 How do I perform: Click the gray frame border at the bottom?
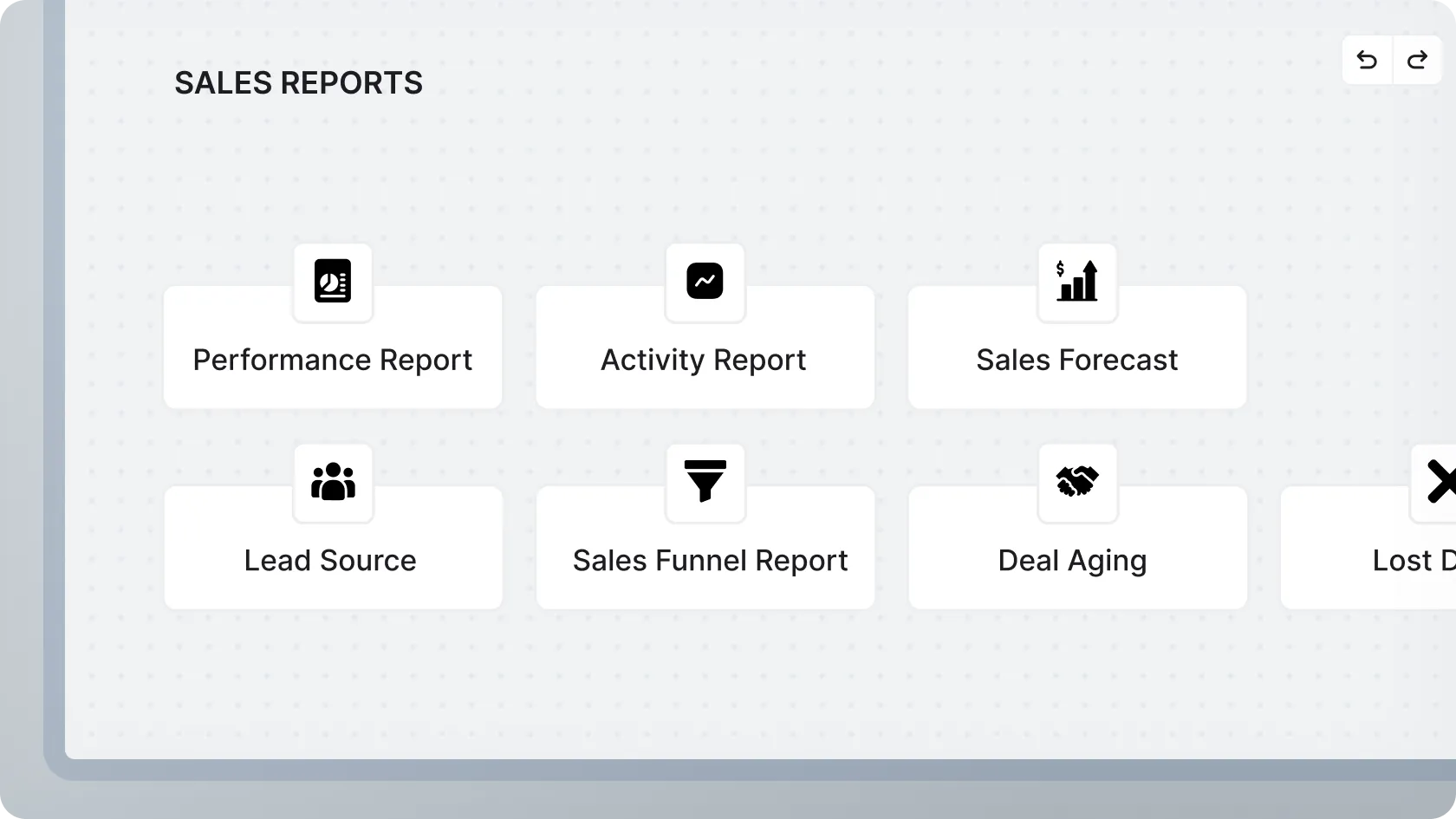coord(693,770)
